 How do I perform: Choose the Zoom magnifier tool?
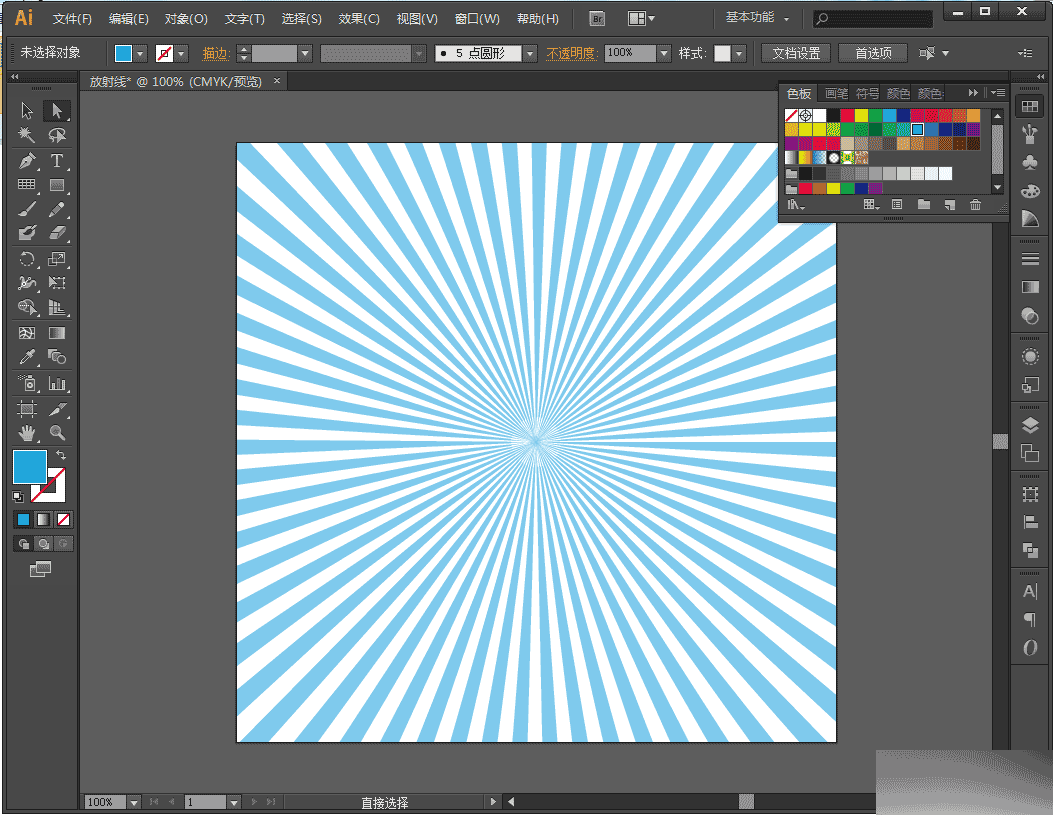tap(57, 433)
